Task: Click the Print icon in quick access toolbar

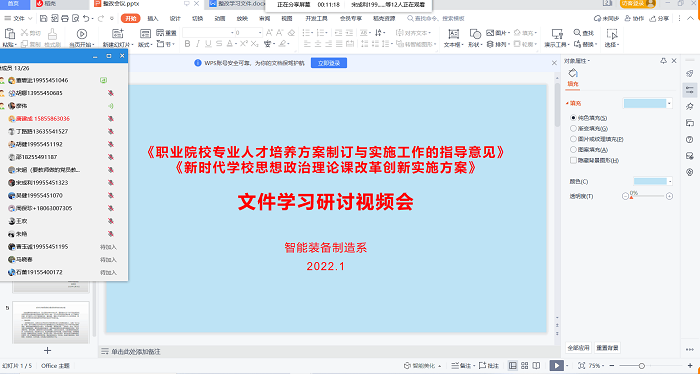Action: 65,18
